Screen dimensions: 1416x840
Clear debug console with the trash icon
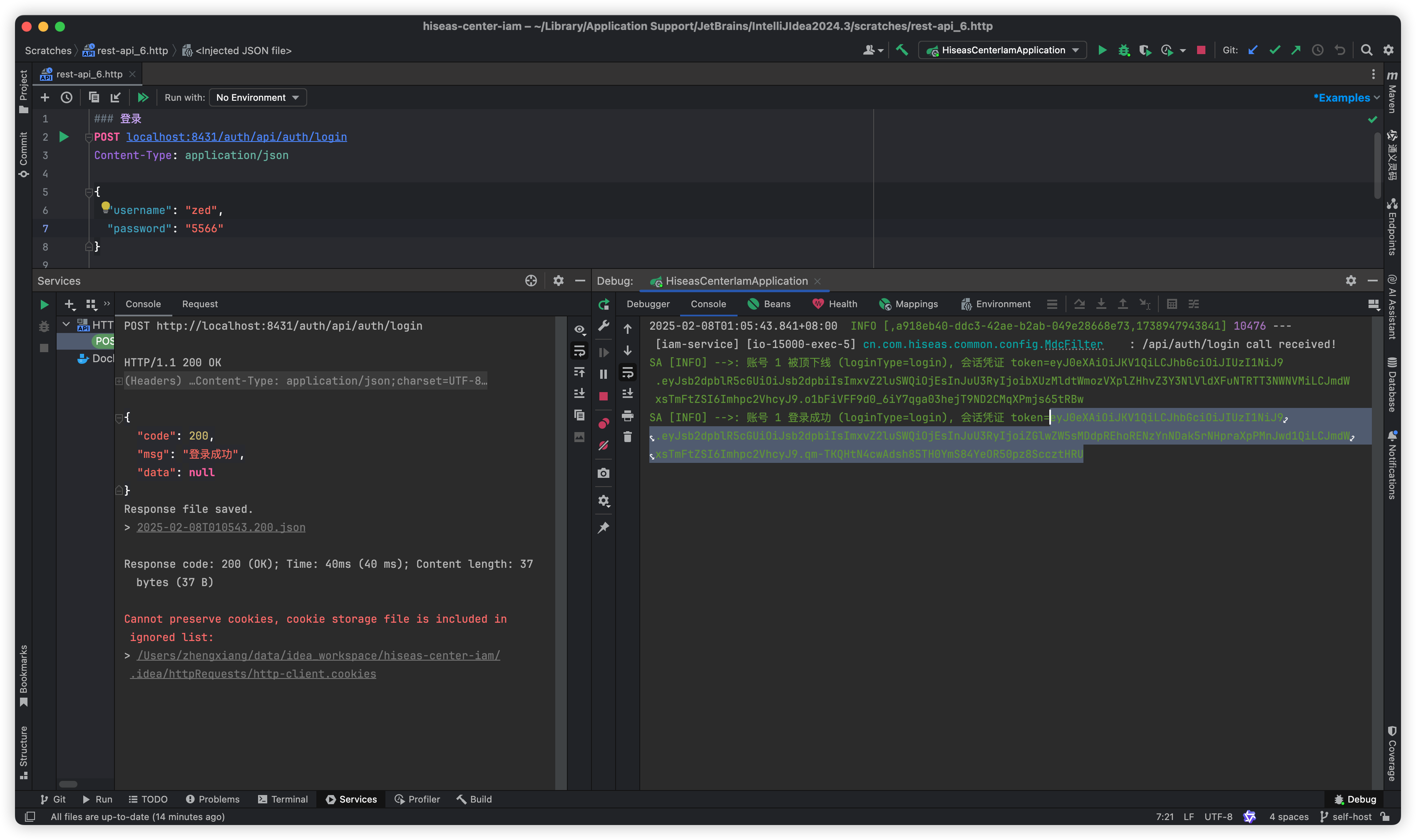627,437
